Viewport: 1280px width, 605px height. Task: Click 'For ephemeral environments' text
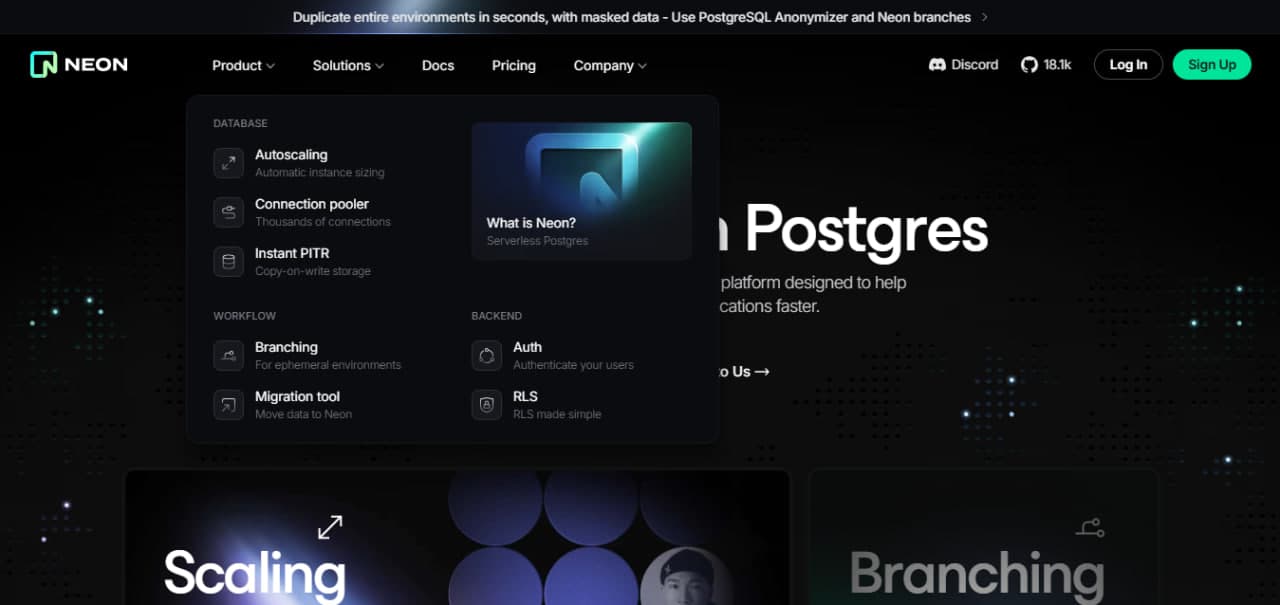[328, 365]
